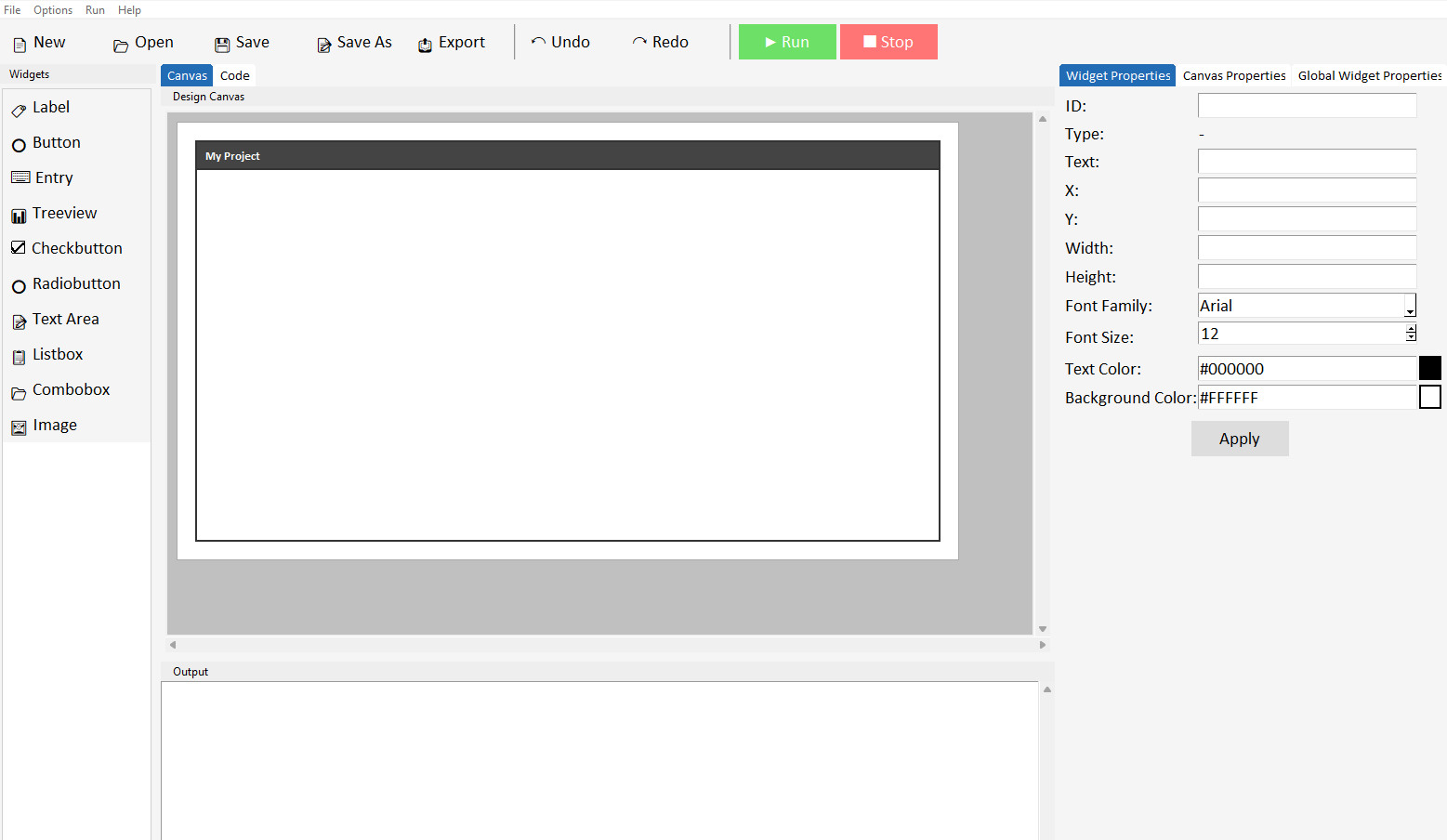Select the Checkbutton widget from the palette
The height and width of the screenshot is (840, 1447).
coord(77,248)
